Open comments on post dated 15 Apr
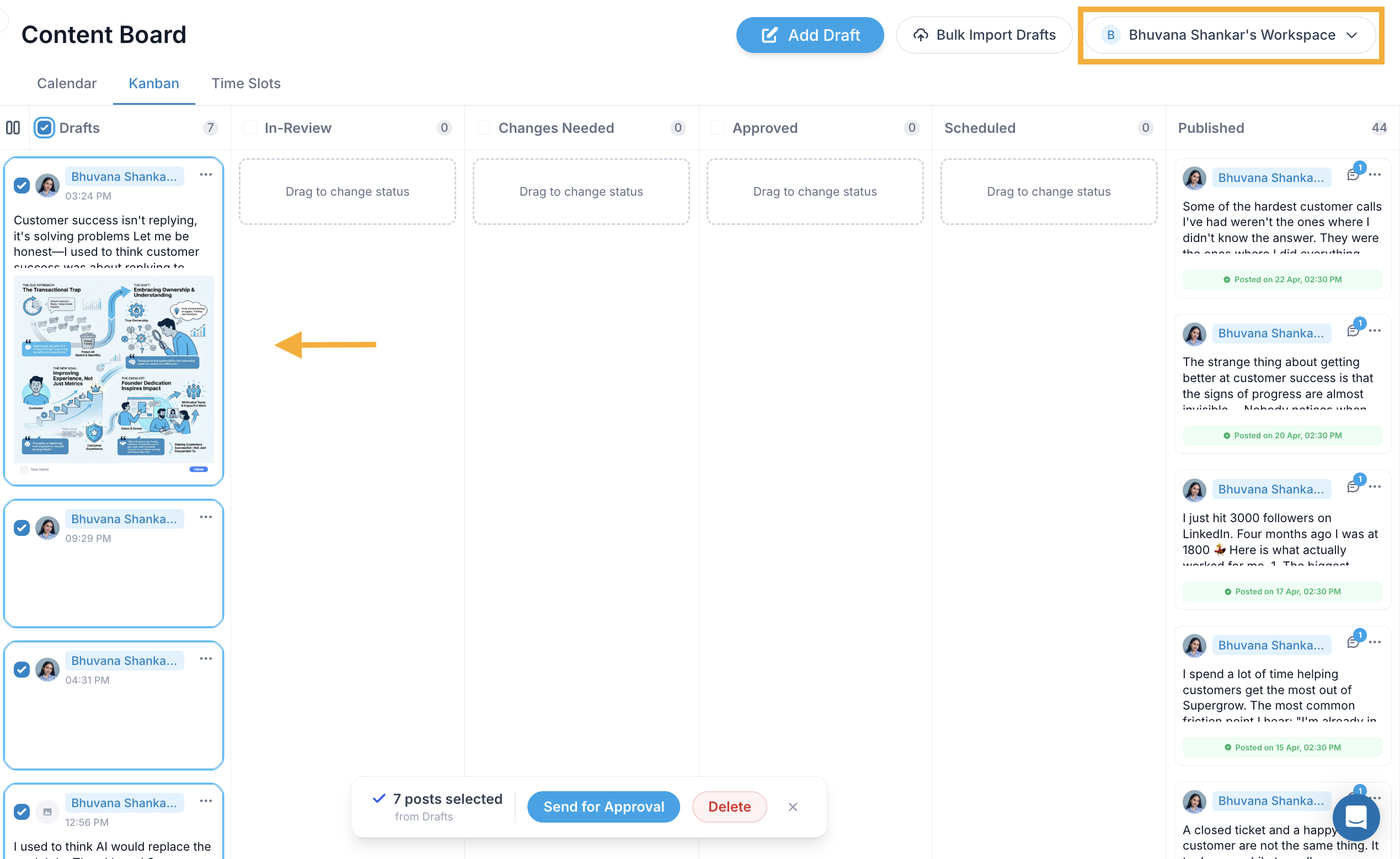The width and height of the screenshot is (1400, 859). pyautogui.click(x=1354, y=642)
